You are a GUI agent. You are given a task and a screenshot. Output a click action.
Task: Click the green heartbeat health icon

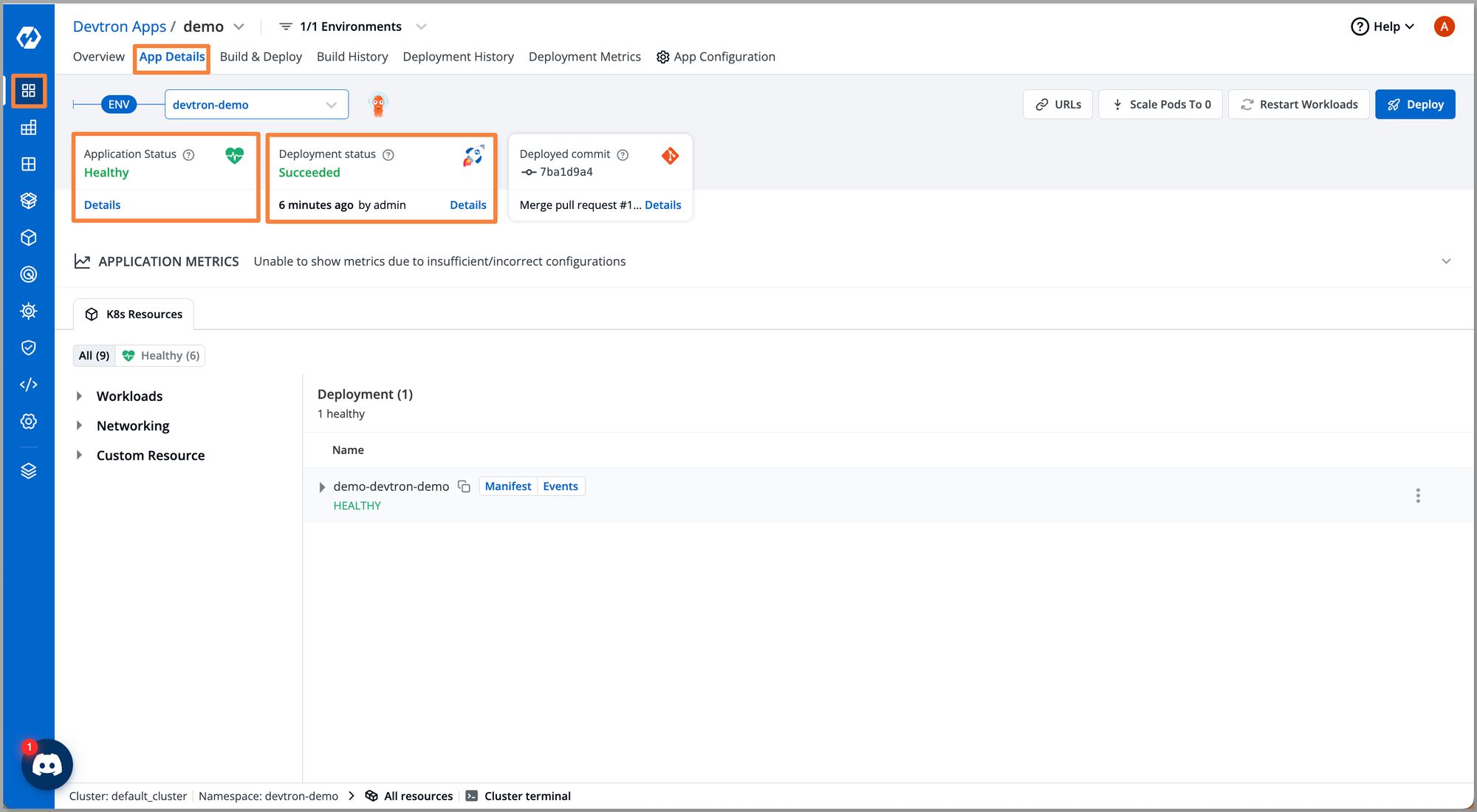pos(234,155)
